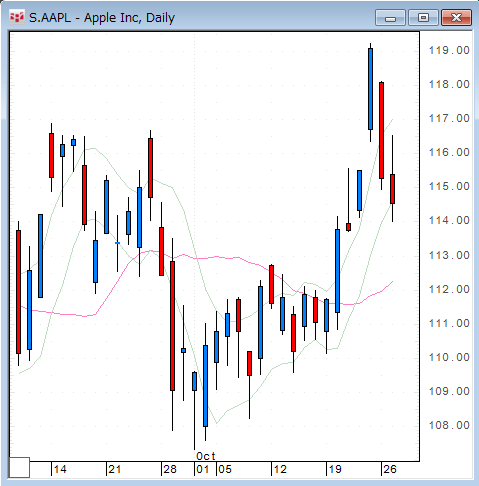This screenshot has height=486, width=479.
Task: Click the 112.00 price axis label
Action: (449, 289)
